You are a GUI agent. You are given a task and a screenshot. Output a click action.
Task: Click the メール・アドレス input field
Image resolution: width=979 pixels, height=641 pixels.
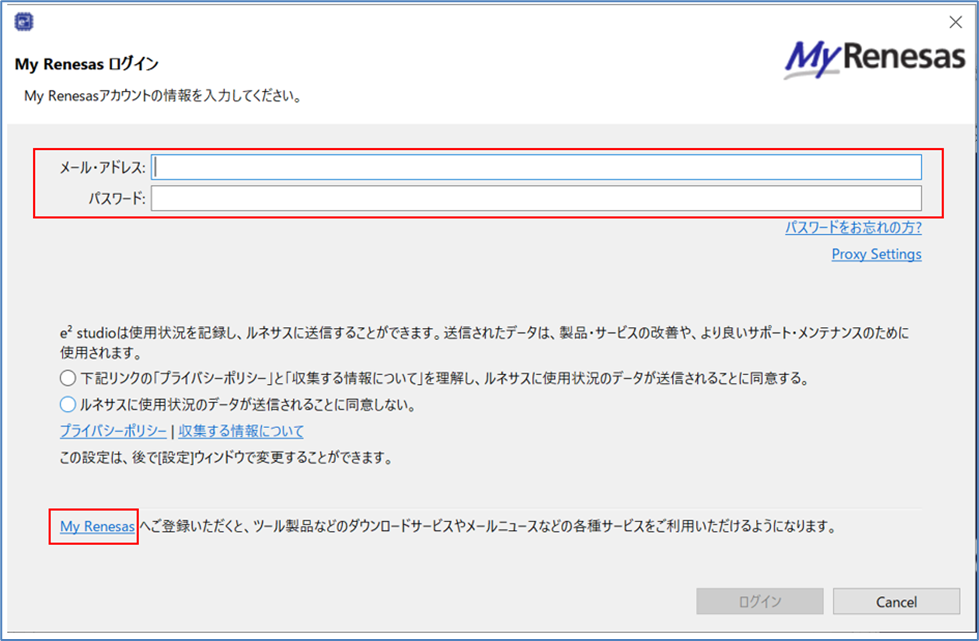pos(536,167)
